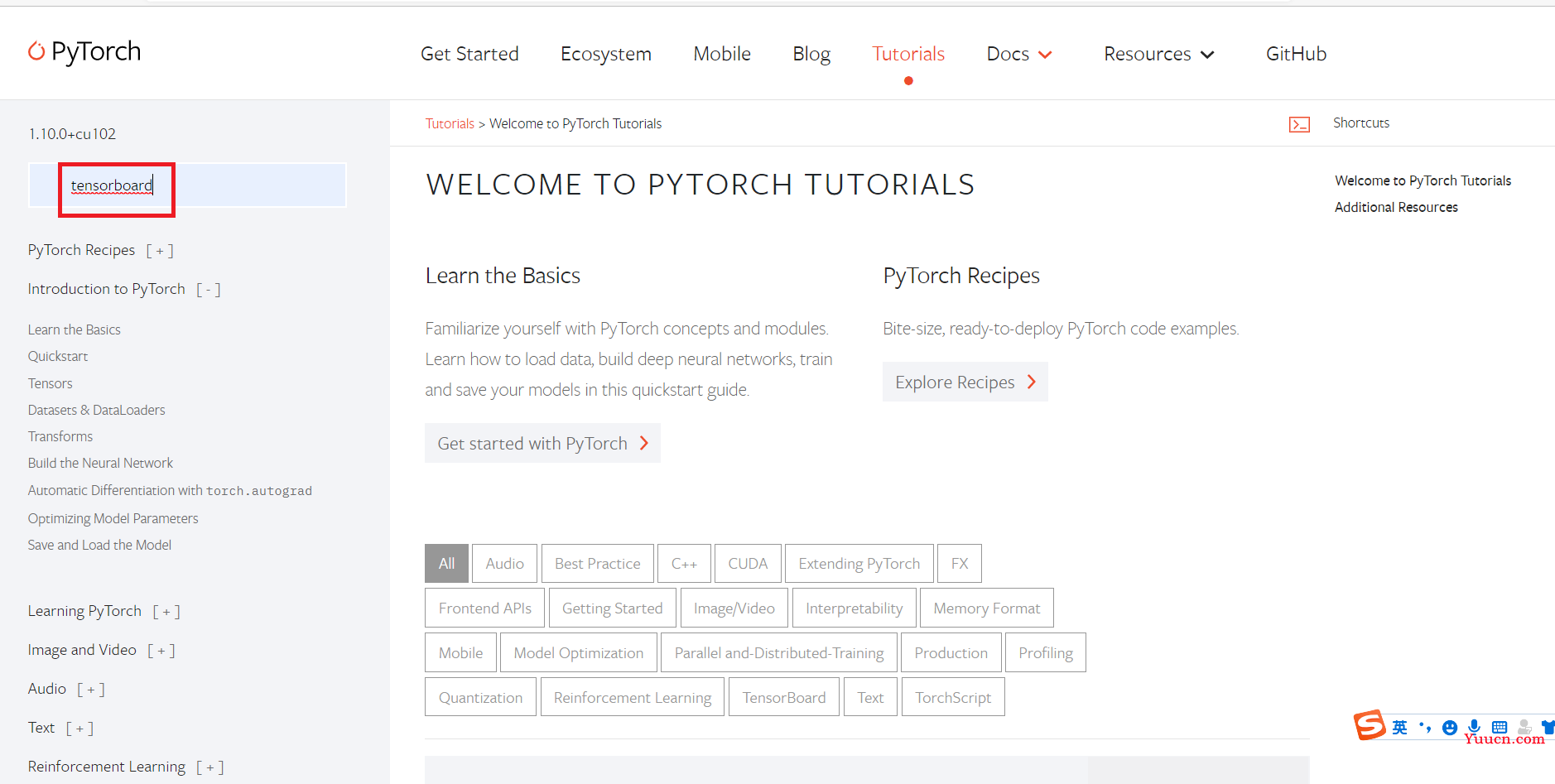Filter by Quantization tag
Image resolution: width=1555 pixels, height=784 pixels.
481,697
